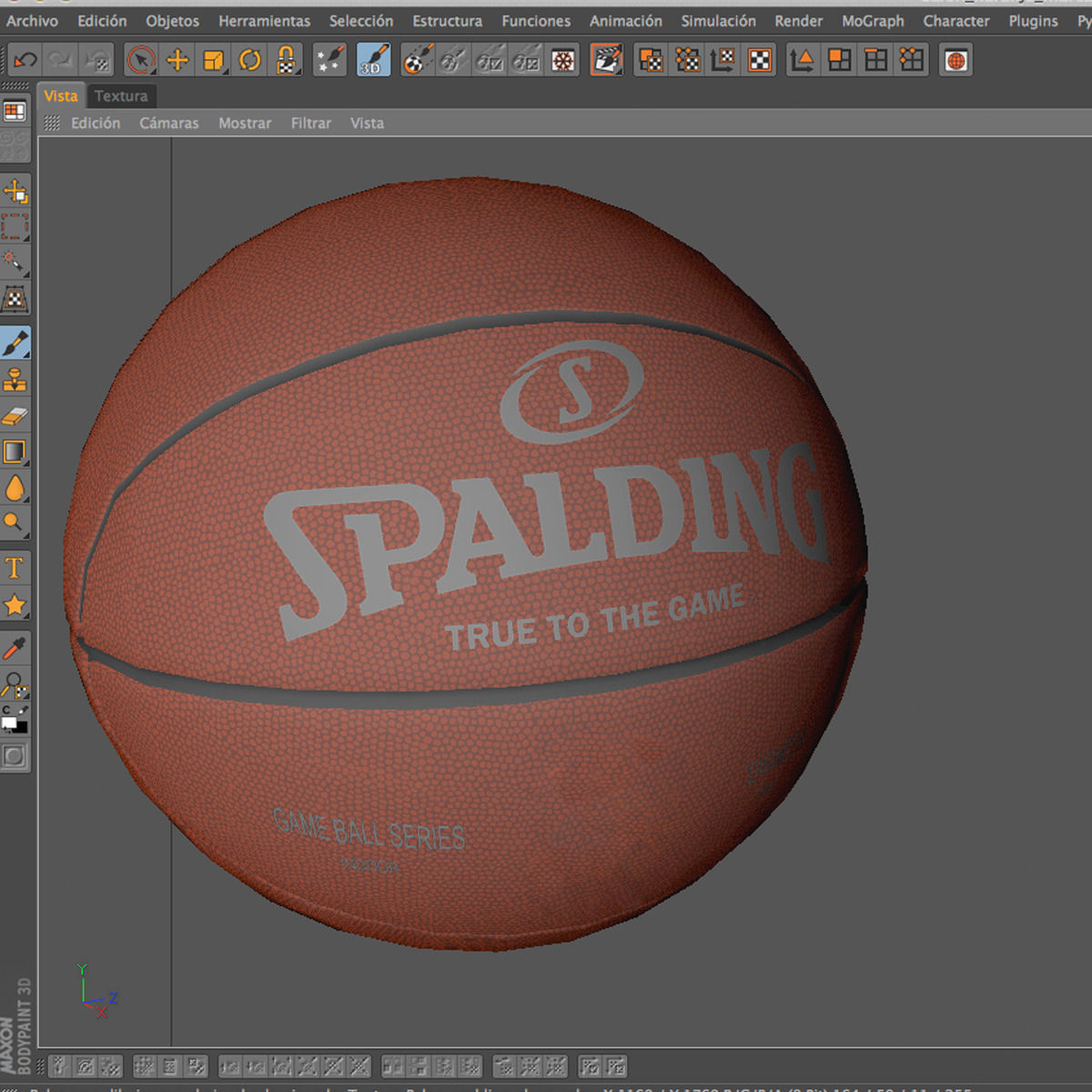The height and width of the screenshot is (1092, 1092).
Task: Click the orange globe icon
Action: [955, 60]
